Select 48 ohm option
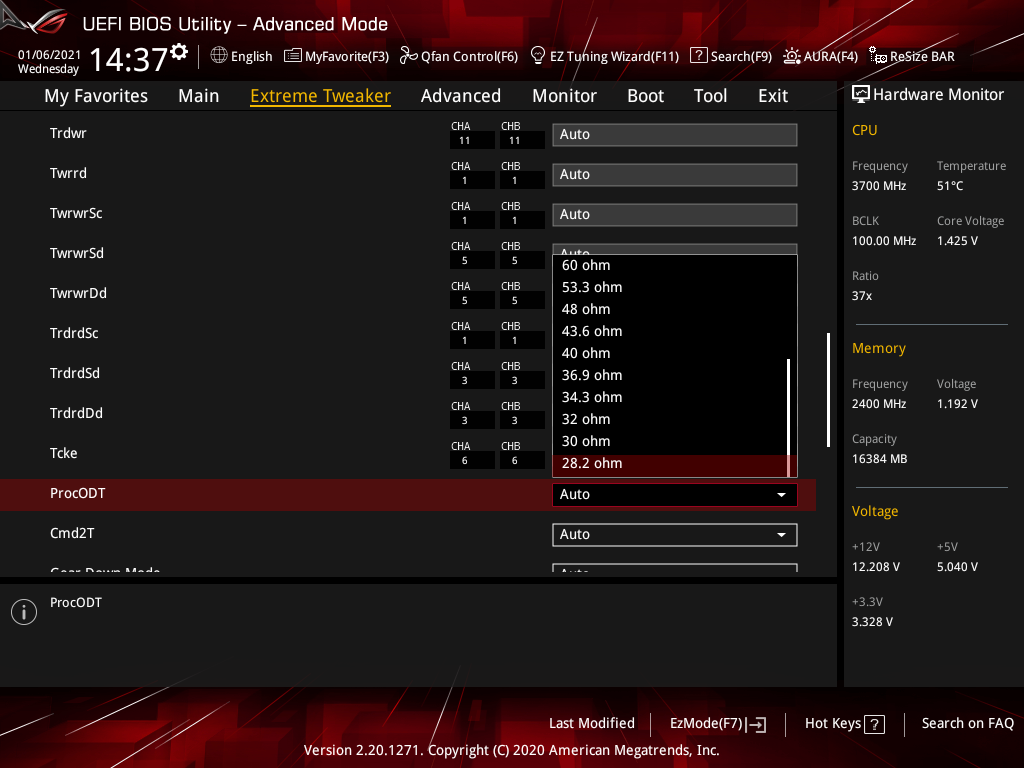The image size is (1024, 768). pos(670,309)
